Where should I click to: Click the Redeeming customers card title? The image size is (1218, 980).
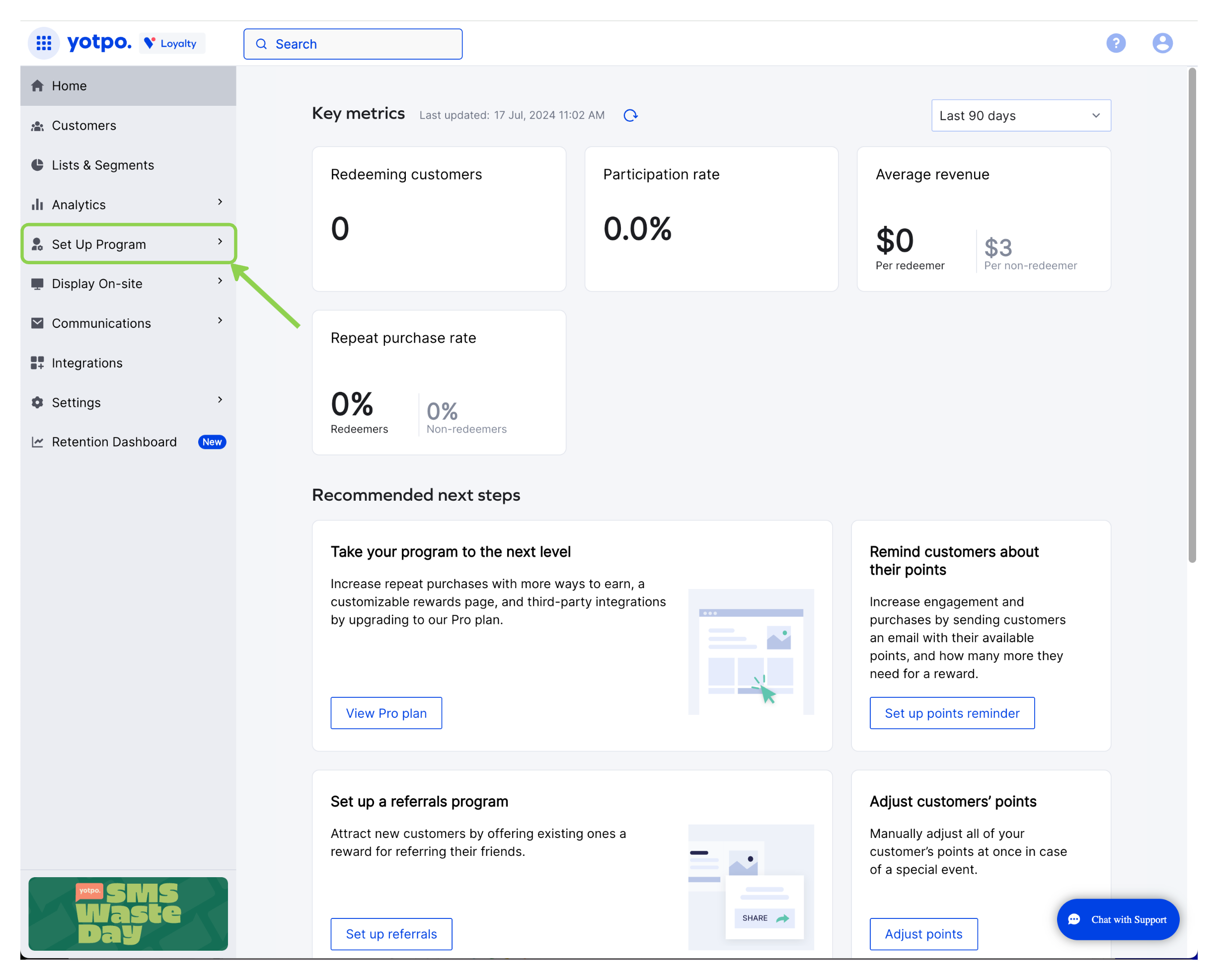(406, 174)
